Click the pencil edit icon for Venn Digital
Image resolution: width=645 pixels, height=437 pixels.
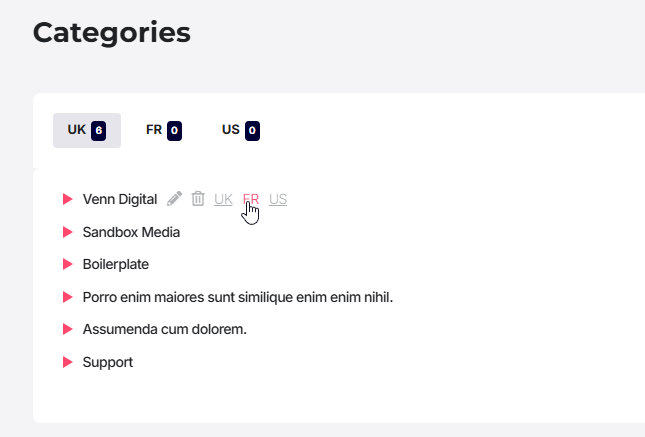(x=174, y=199)
